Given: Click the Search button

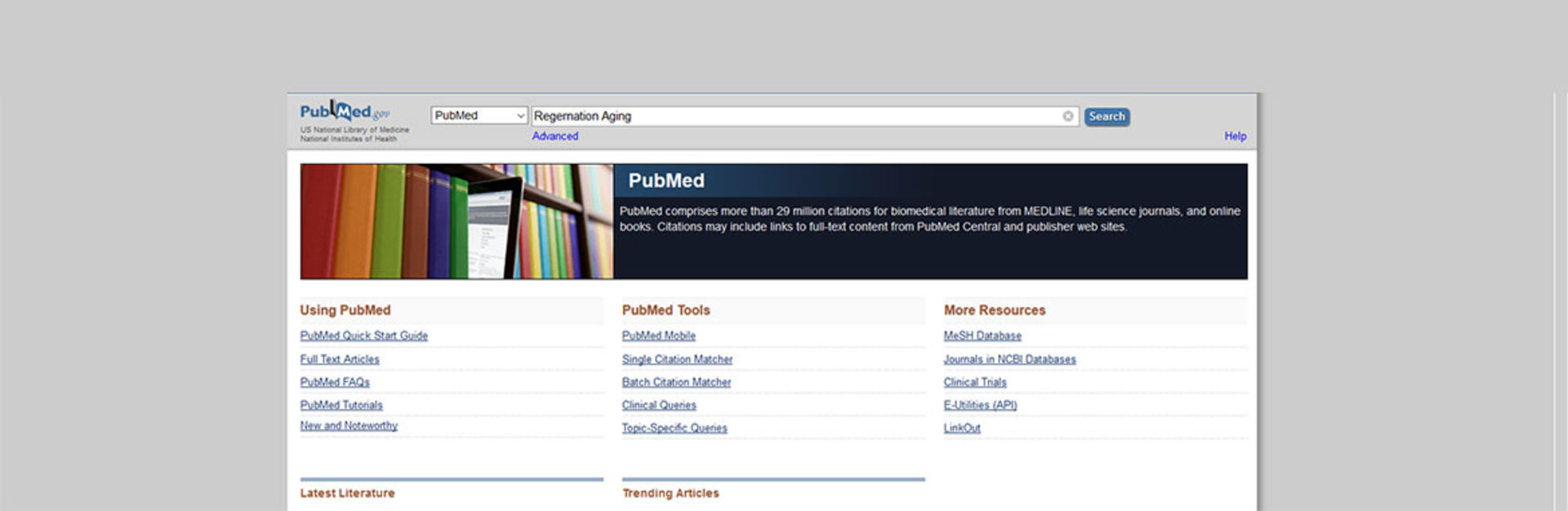Looking at the screenshot, I should click(1107, 117).
